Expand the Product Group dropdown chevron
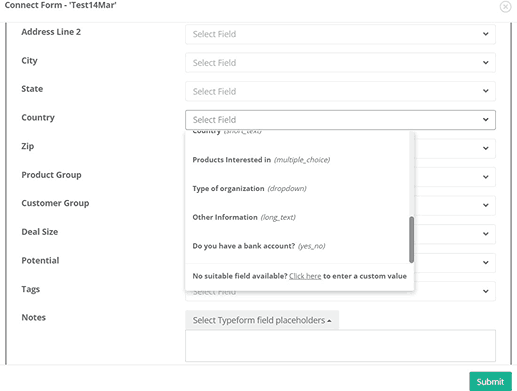This screenshot has width=517, height=391. [x=486, y=177]
